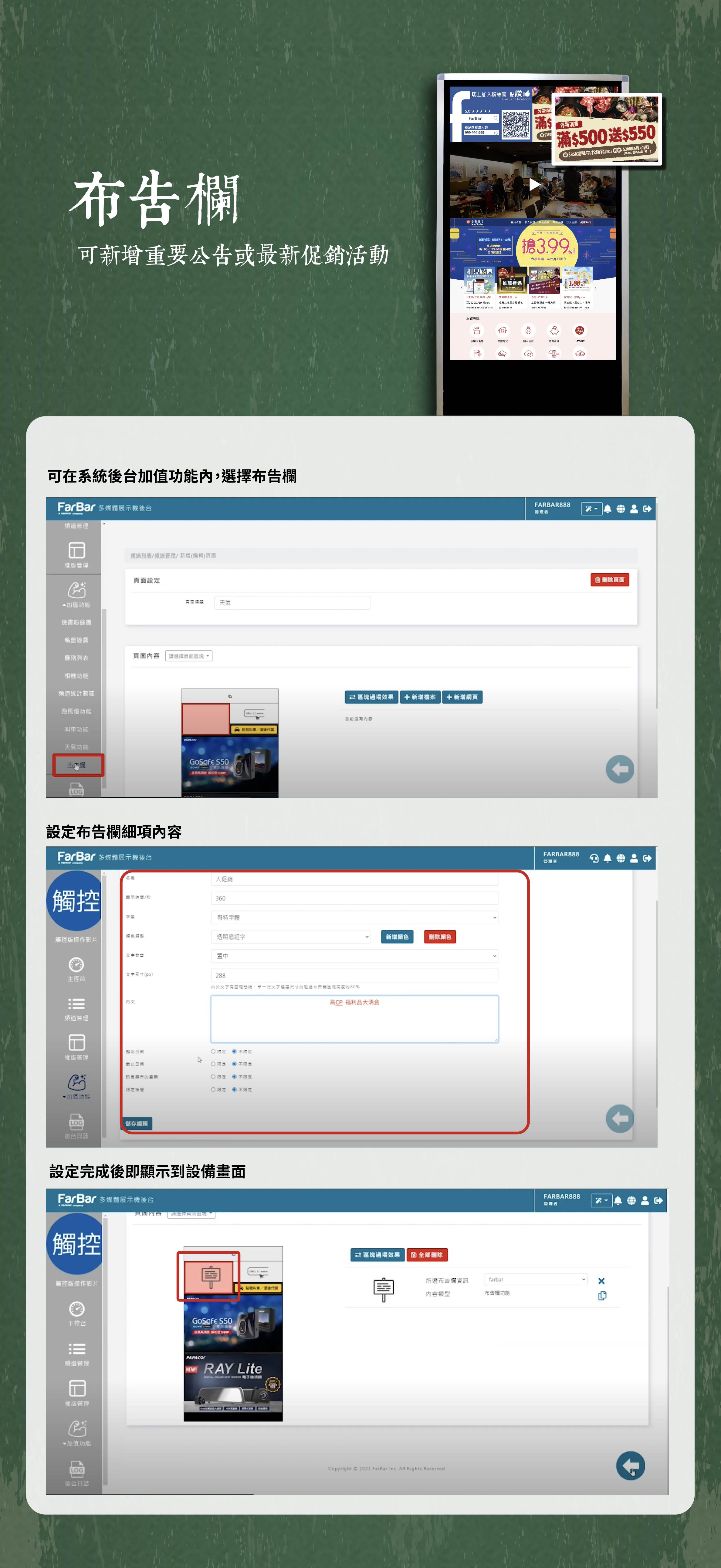Open 主控台 dashboard icon in second screenshot sidebar
This screenshot has height=1568, width=721.
click(76, 965)
